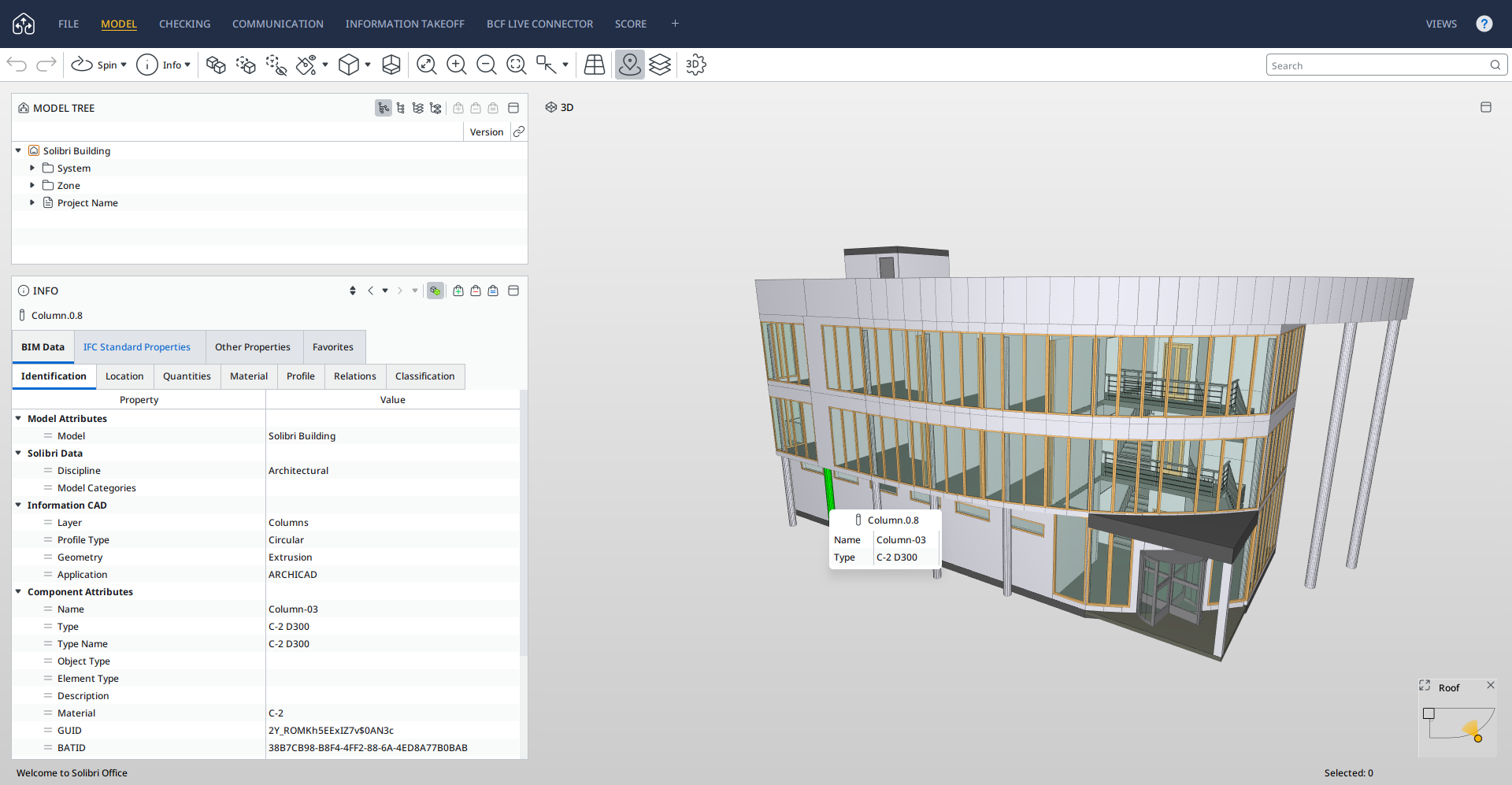Click the Solibri home logo icon
This screenshot has width=1512, height=785.
[24, 24]
